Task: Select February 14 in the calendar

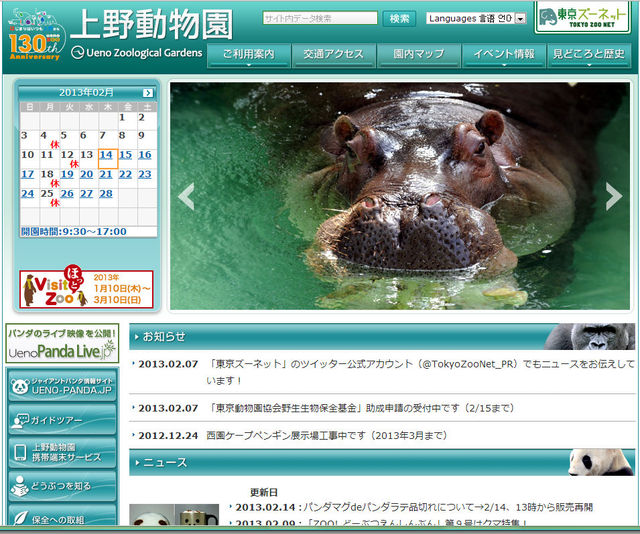Action: (x=107, y=155)
